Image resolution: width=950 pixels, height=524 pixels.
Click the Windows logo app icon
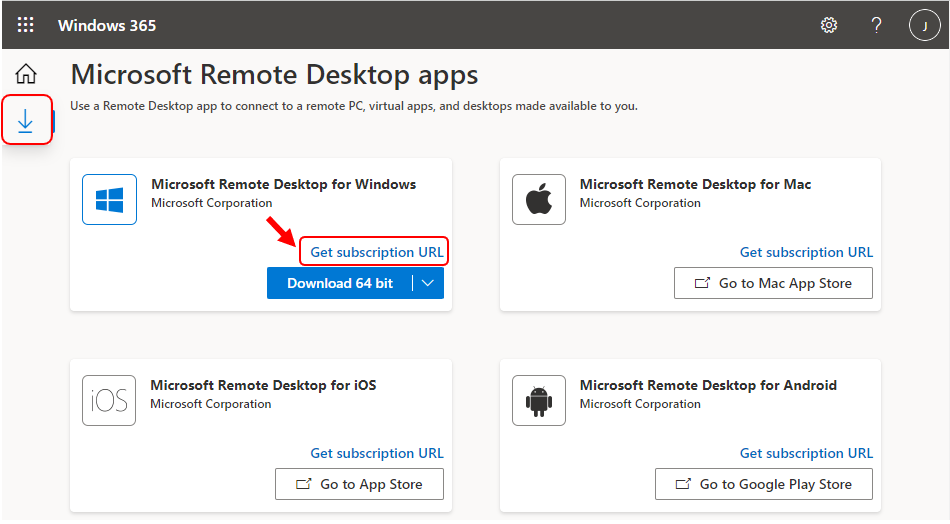110,199
